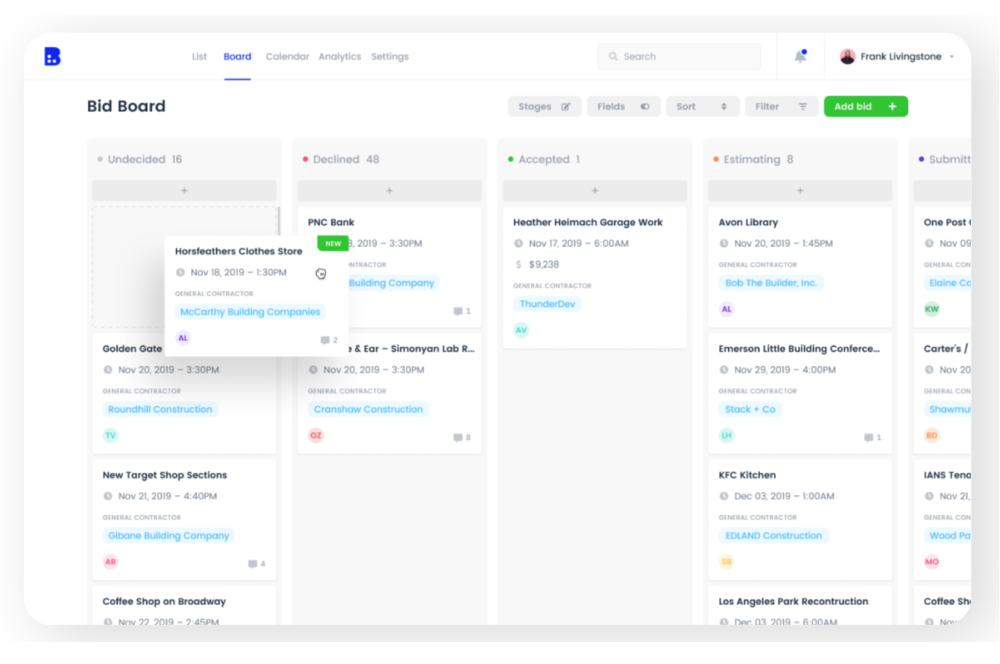Open comments on the Horsefeathers Clothes Store card

click(x=329, y=340)
